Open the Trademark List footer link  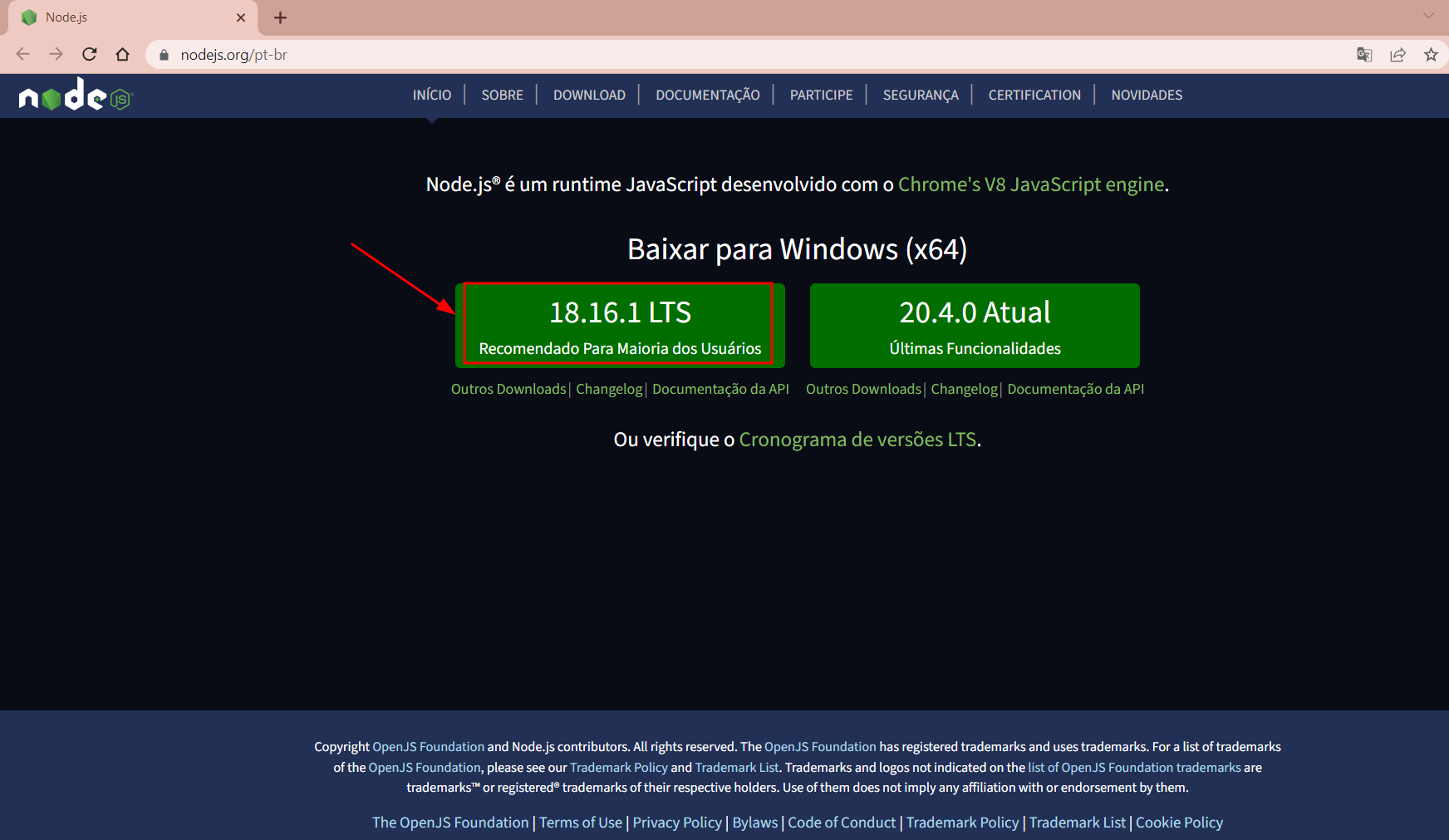pyautogui.click(x=1078, y=823)
